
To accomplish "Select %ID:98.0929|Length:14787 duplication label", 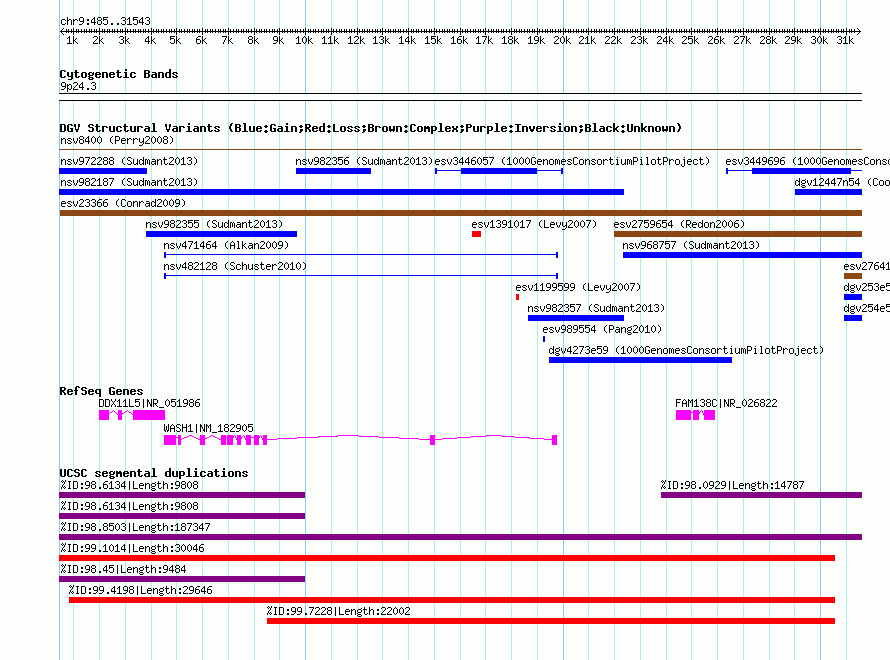I will pyautogui.click(x=732, y=485).
